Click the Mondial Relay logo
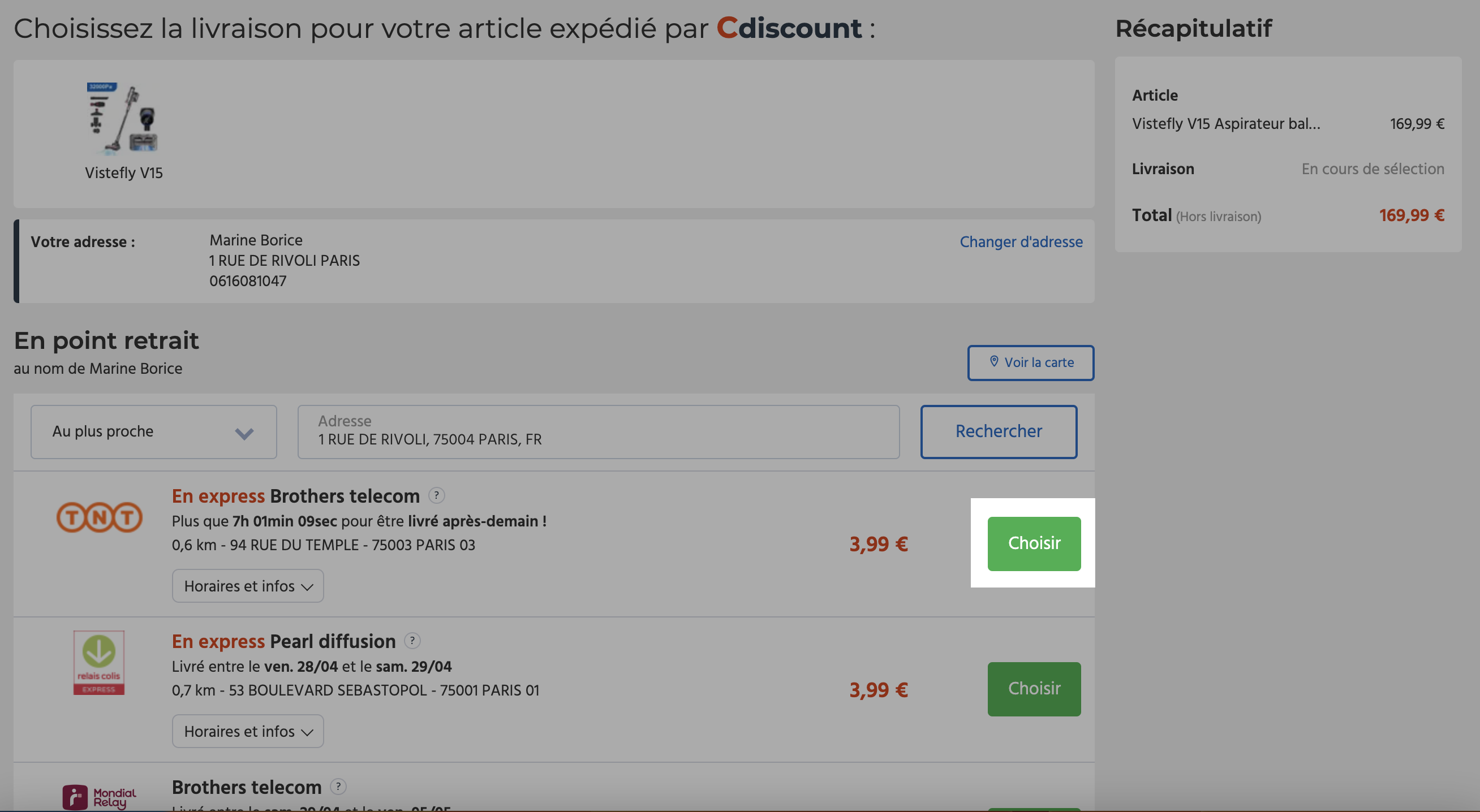The image size is (1480, 812). pyautogui.click(x=99, y=797)
